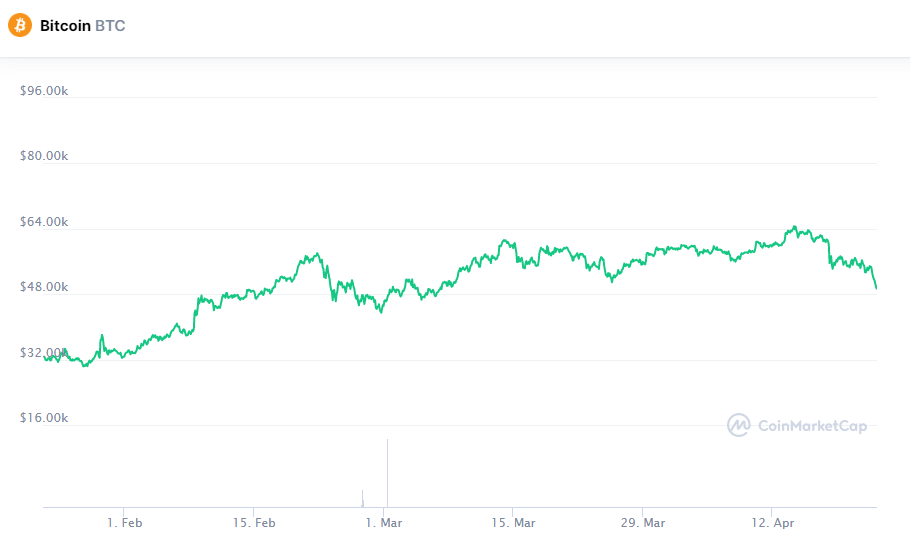910x543 pixels.
Task: Click the $96.00k price axis label
Action: point(44,91)
